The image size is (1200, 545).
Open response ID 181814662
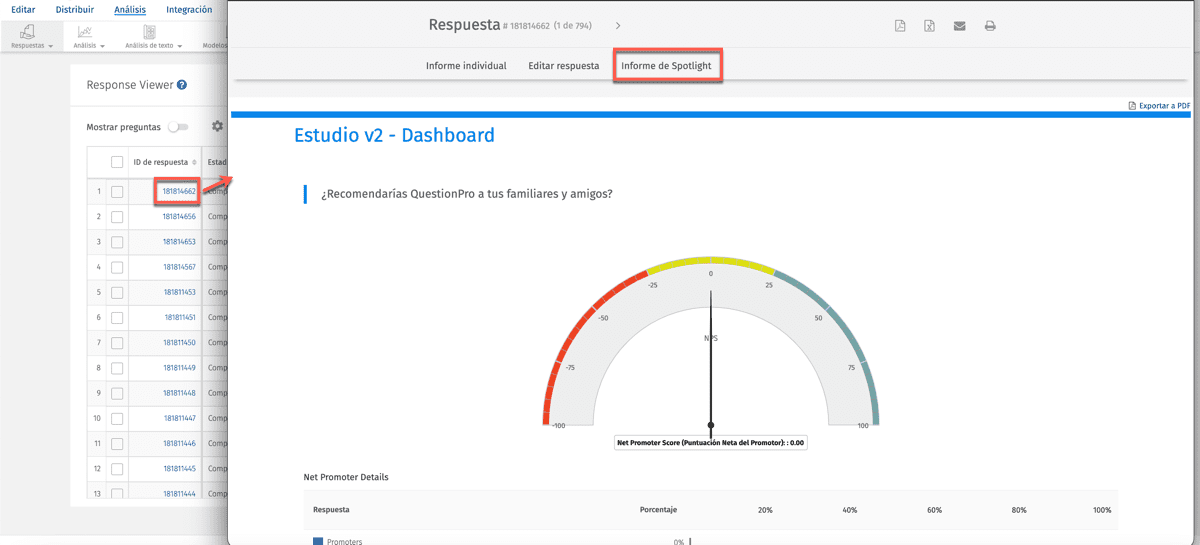(179, 191)
